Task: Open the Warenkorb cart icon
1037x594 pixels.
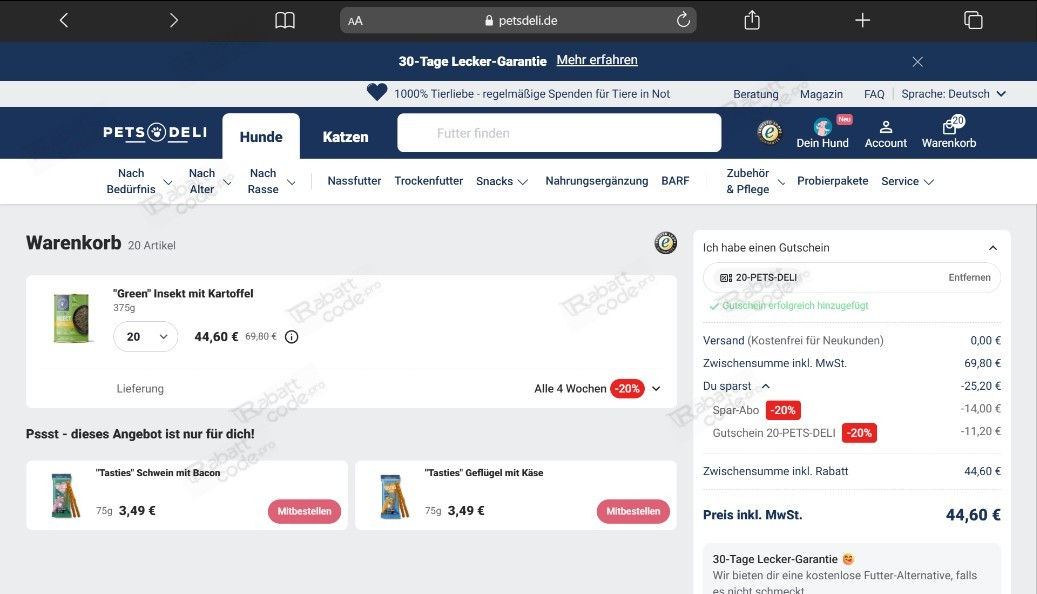Action: click(949, 133)
